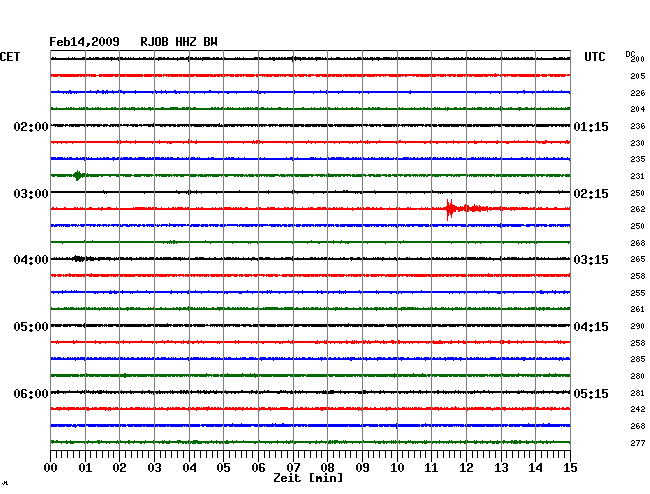
Task: Select minute tick label 06
Action: click(258, 468)
